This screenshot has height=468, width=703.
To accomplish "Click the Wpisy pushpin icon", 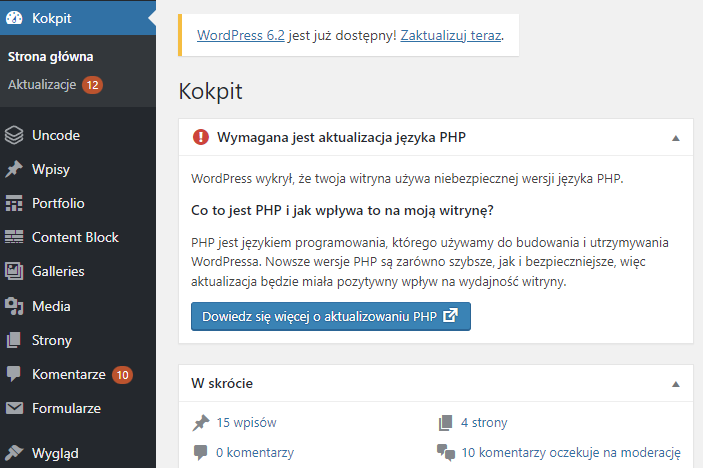I will (x=14, y=169).
